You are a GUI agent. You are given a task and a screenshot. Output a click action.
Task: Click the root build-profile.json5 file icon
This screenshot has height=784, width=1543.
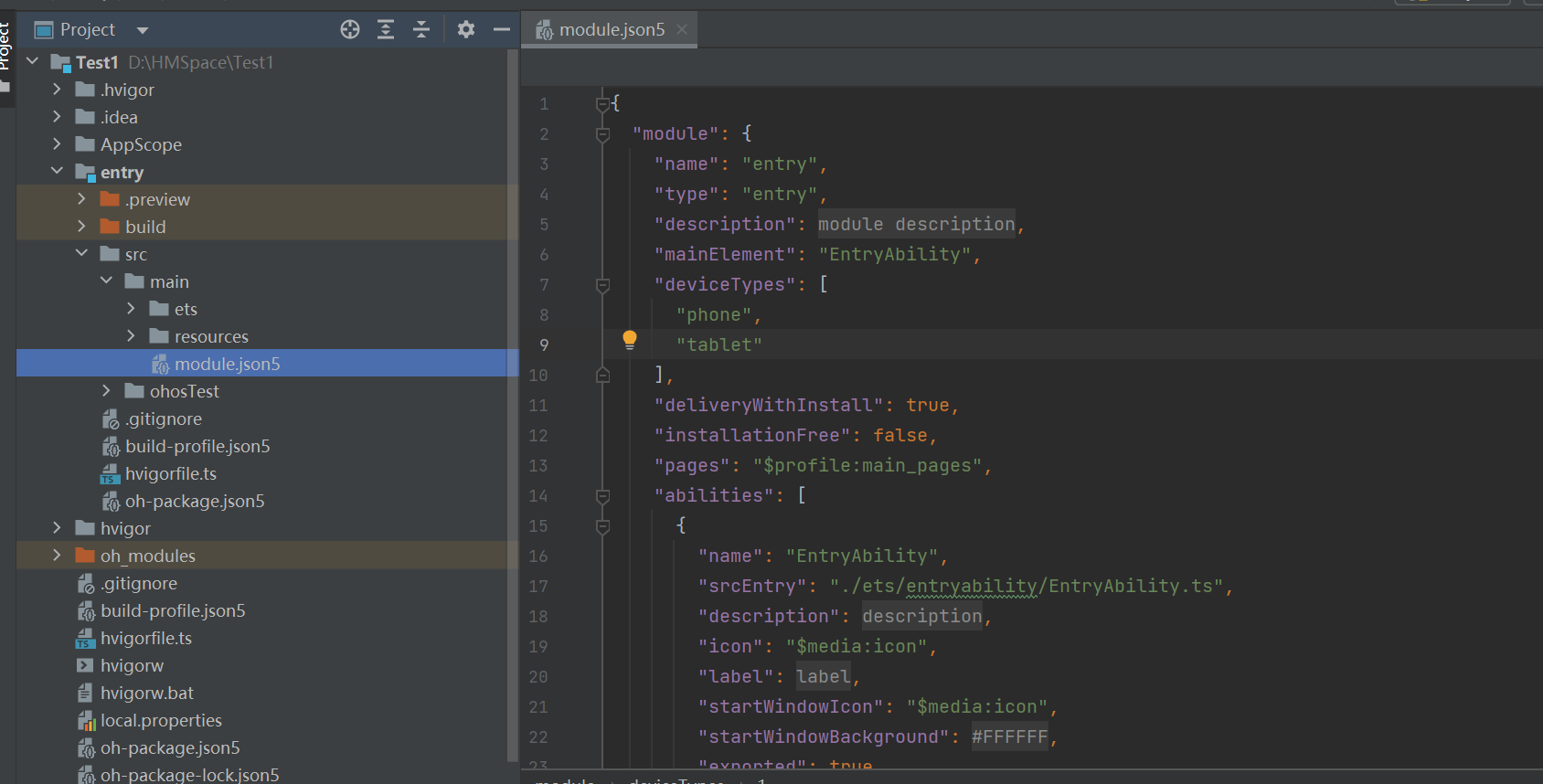(x=86, y=610)
